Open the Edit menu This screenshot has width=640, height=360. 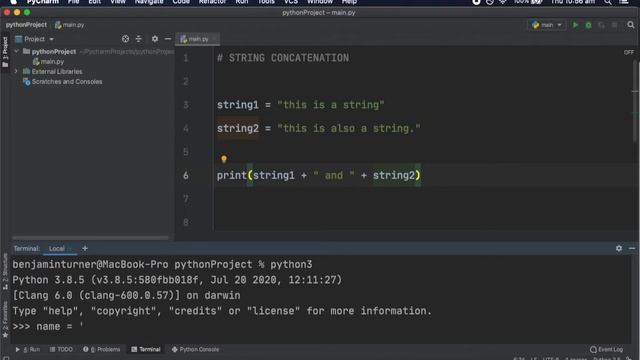(x=94, y=2)
